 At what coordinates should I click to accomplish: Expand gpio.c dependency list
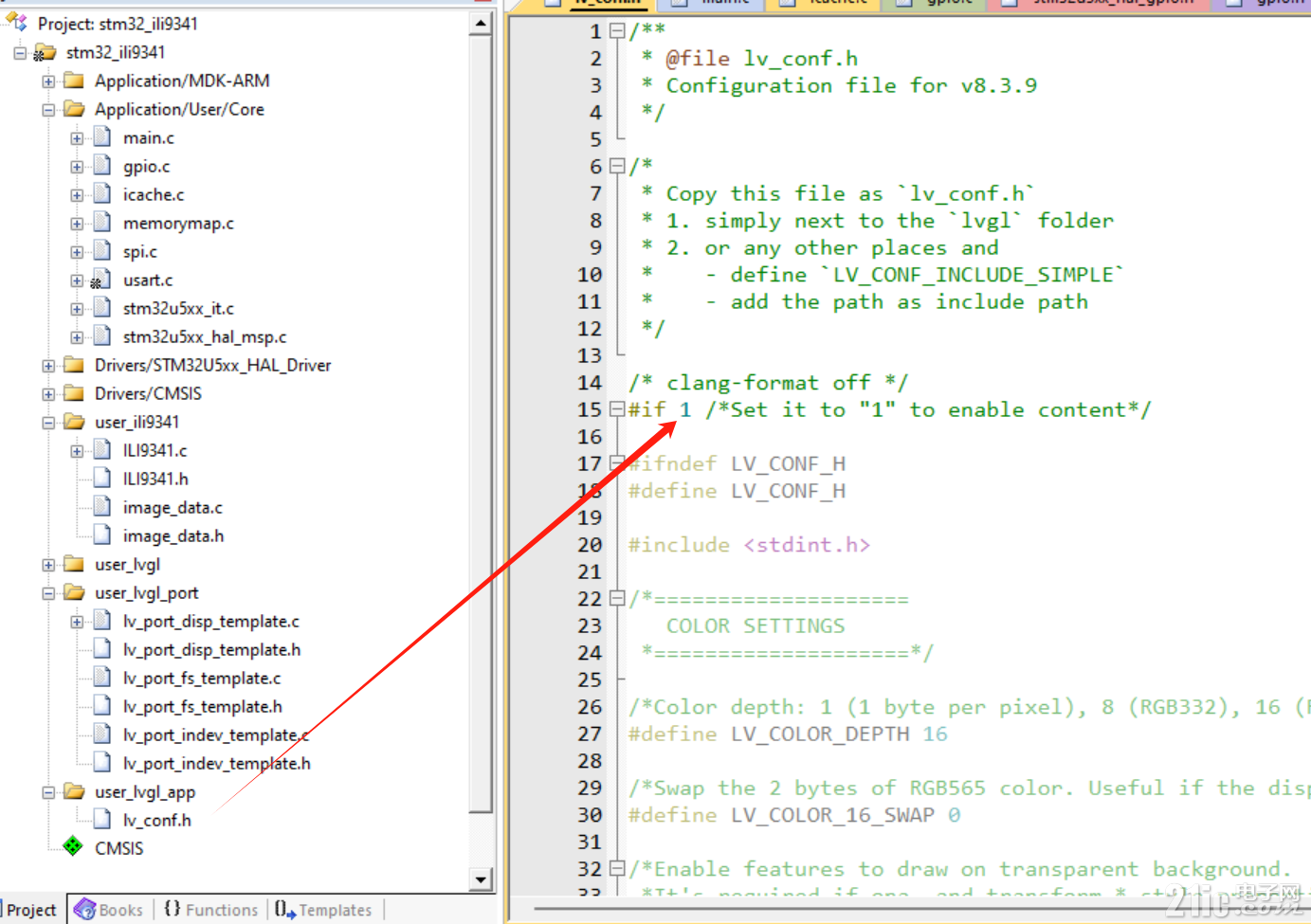point(77,167)
